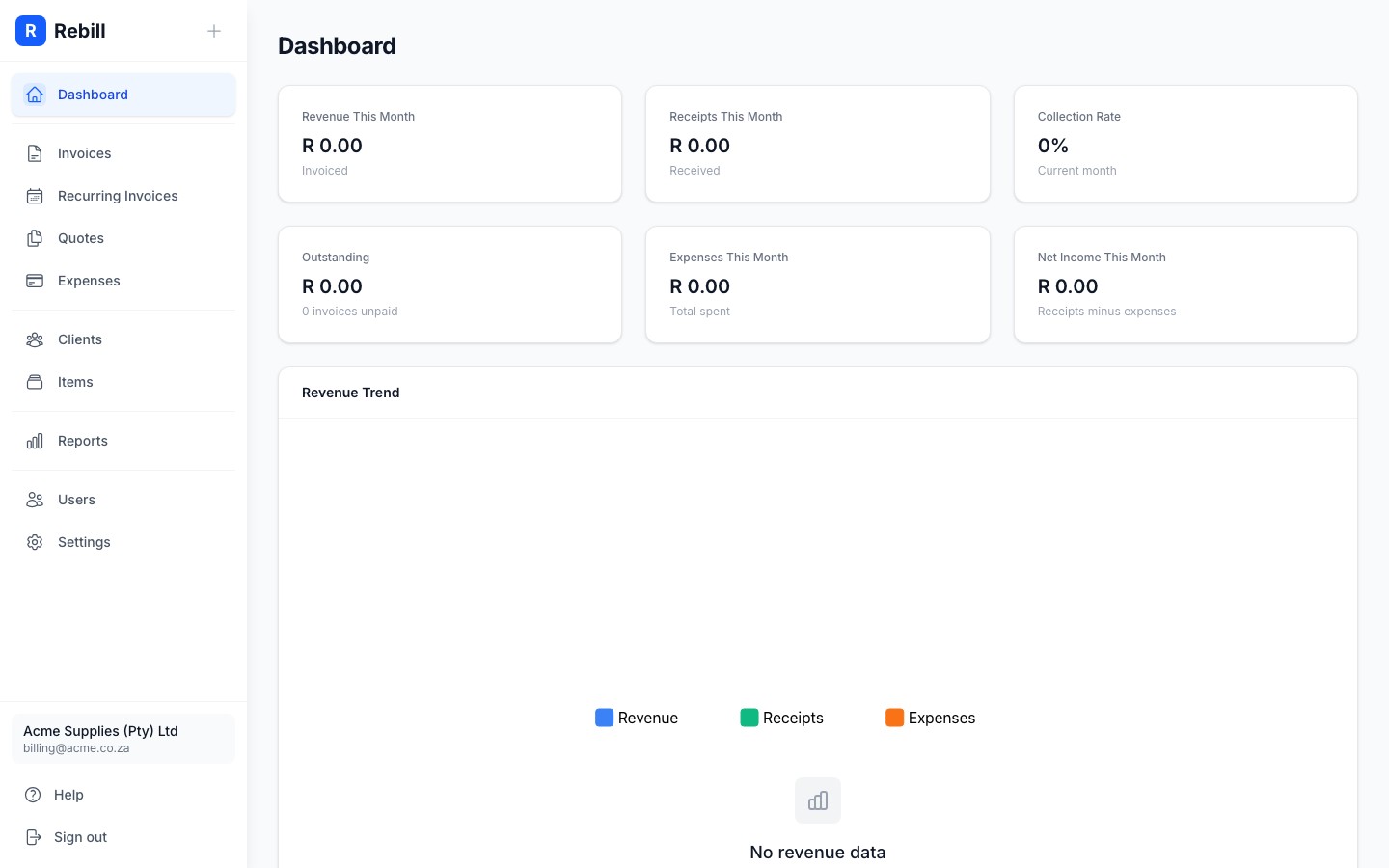Open Reports via the bar chart icon
This screenshot has width=1389, height=868.
tap(35, 441)
